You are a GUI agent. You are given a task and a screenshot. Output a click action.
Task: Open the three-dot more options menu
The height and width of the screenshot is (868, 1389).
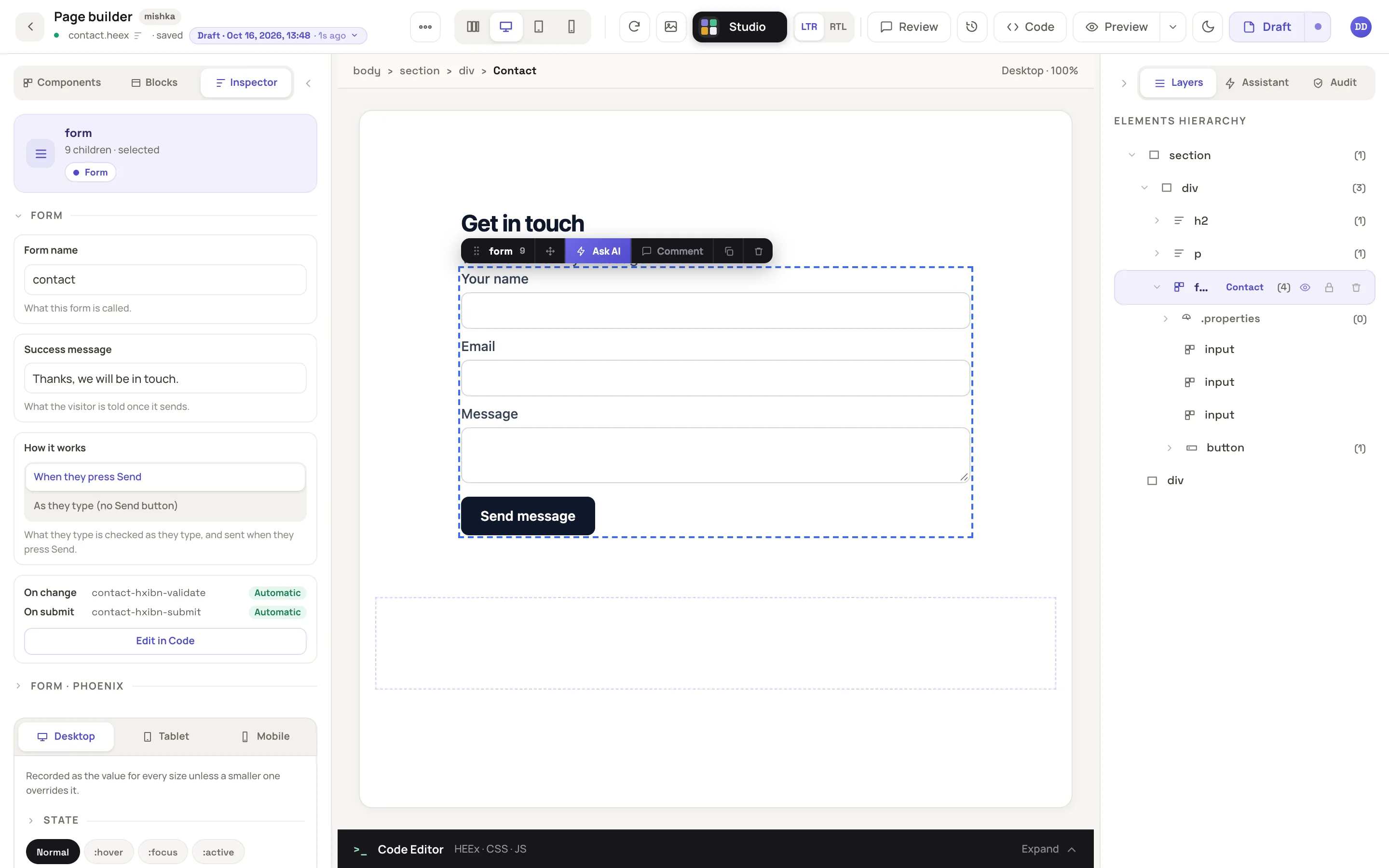[x=425, y=27]
